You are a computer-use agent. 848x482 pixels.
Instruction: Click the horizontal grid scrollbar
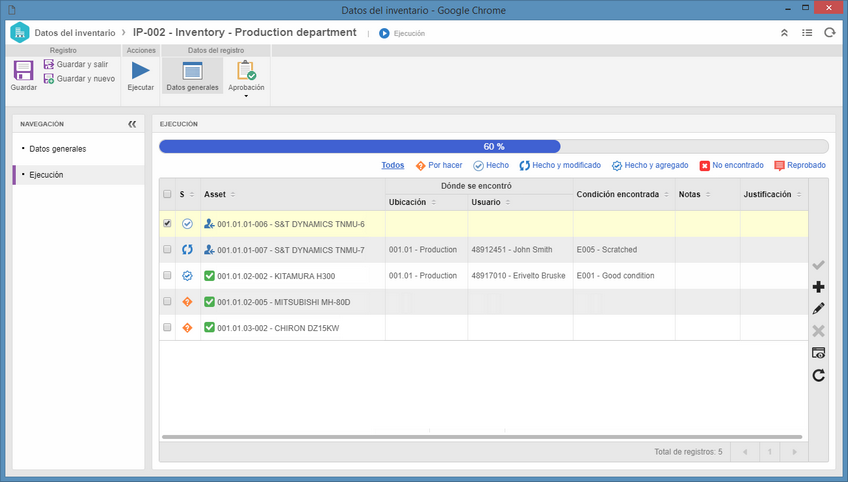(481, 437)
